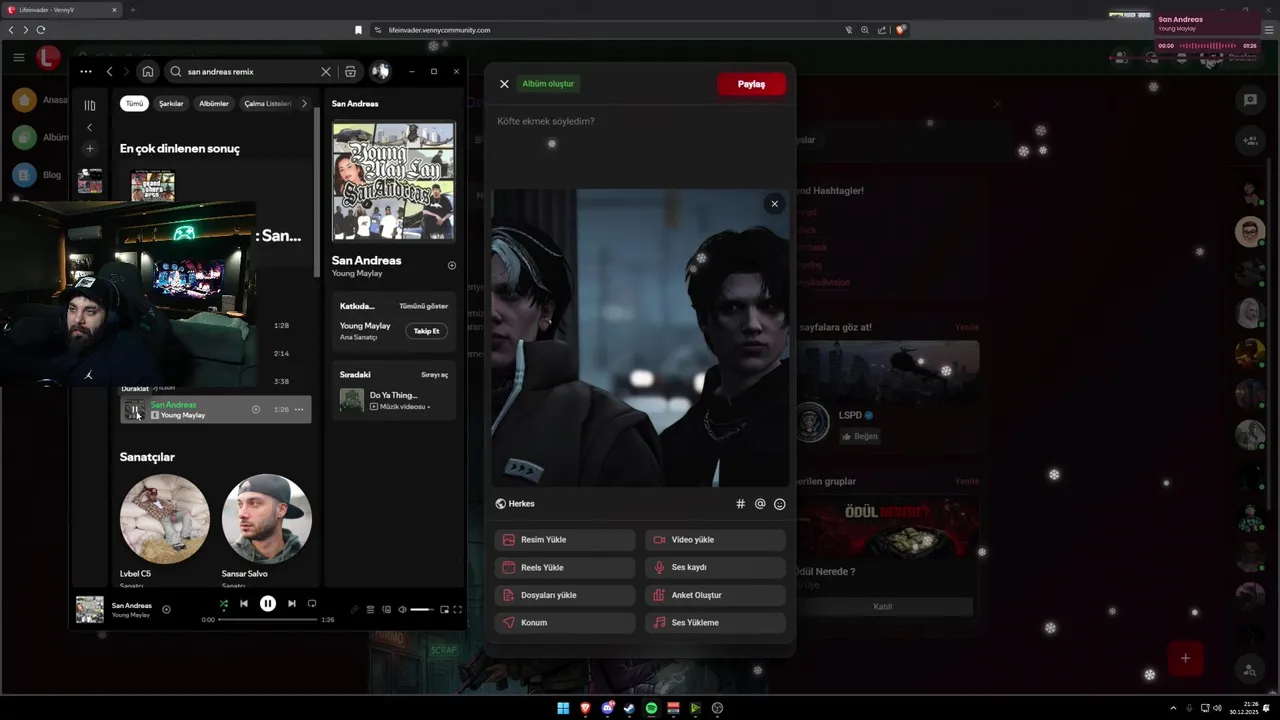Start Ses kaydı voice recording
The image size is (1280, 720).
click(x=715, y=567)
